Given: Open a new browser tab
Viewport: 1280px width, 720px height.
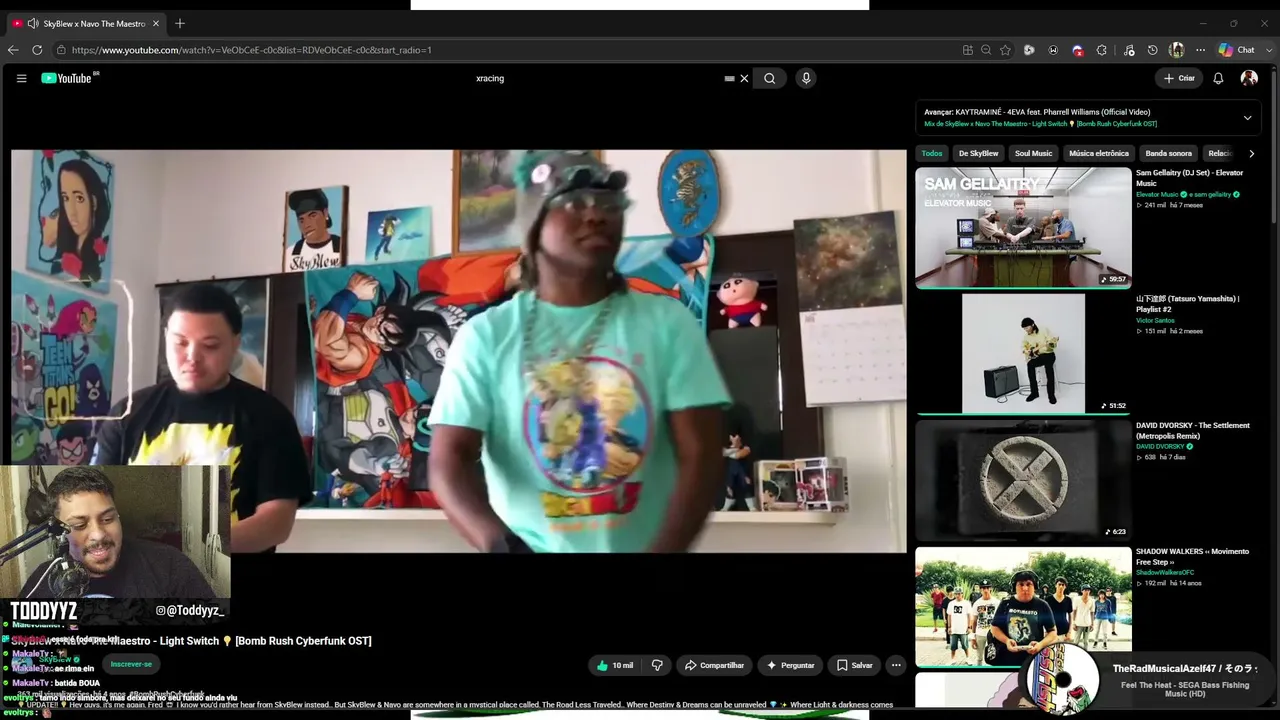Looking at the screenshot, I should click(180, 23).
